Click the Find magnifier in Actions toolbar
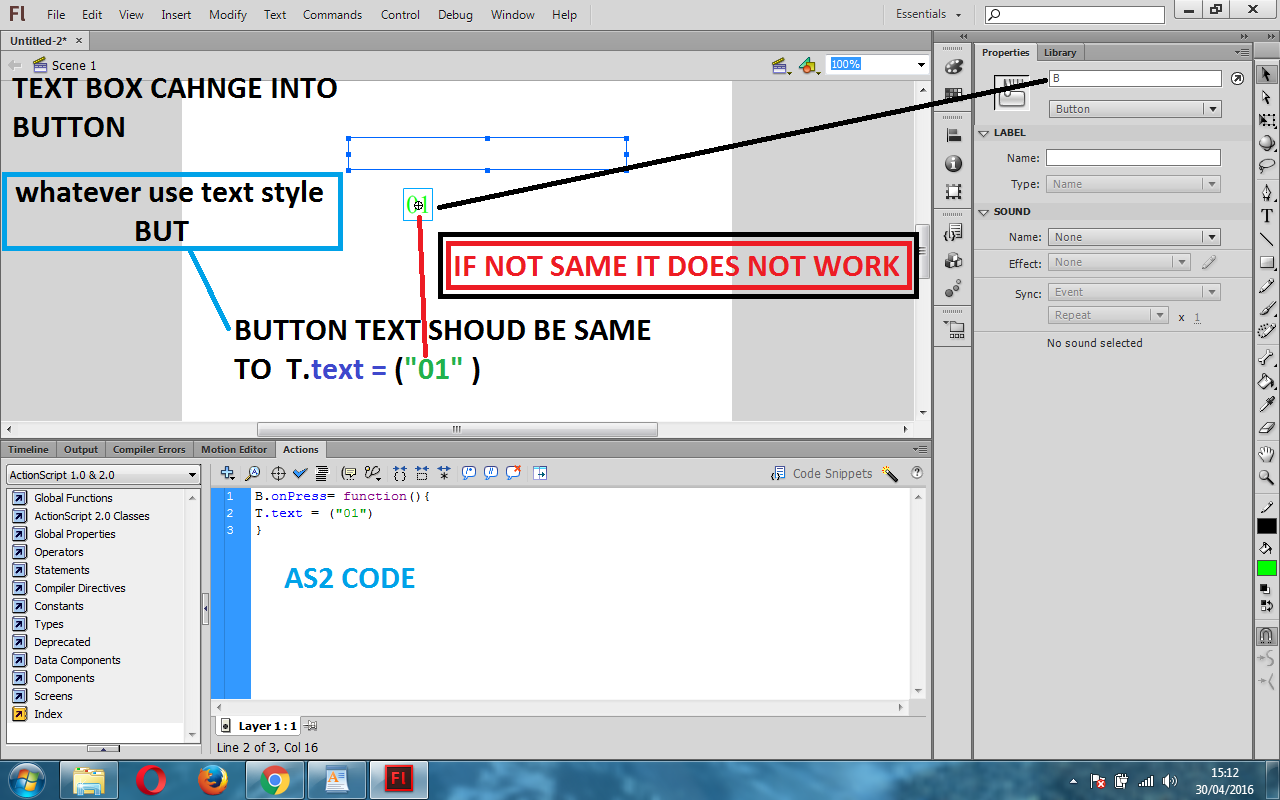Image resolution: width=1280 pixels, height=800 pixels. click(x=253, y=473)
